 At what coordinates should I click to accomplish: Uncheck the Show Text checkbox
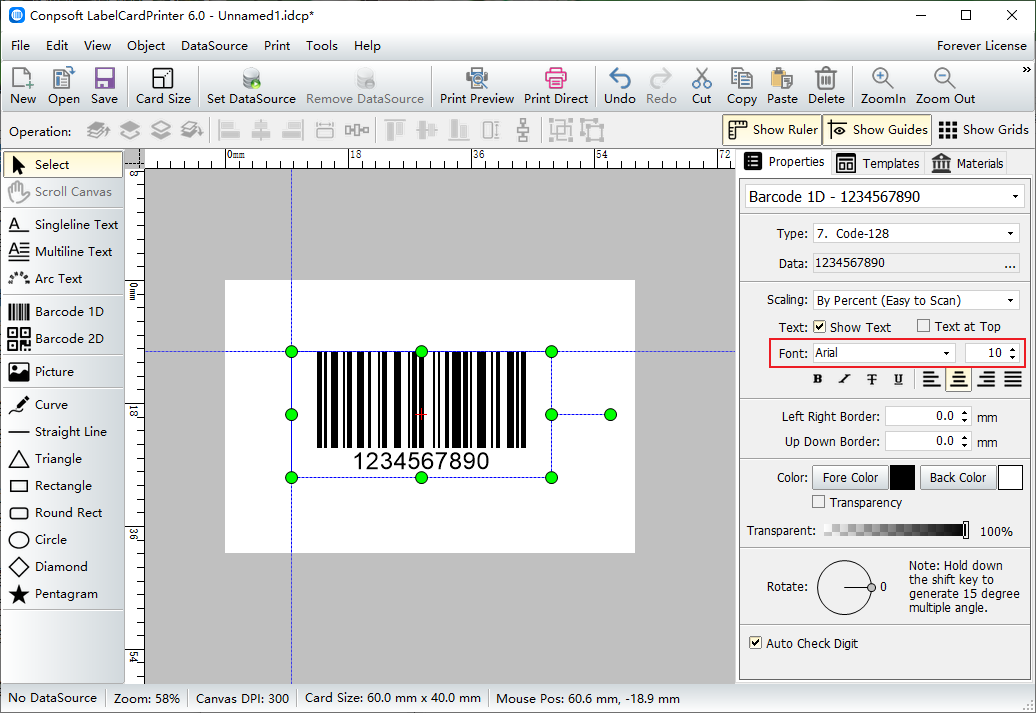click(x=819, y=326)
